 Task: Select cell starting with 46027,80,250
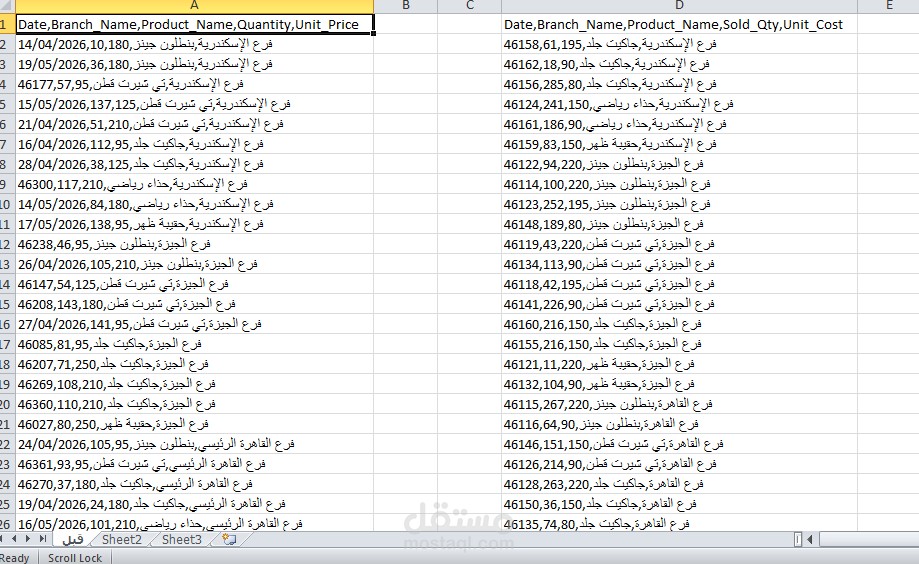pos(194,424)
